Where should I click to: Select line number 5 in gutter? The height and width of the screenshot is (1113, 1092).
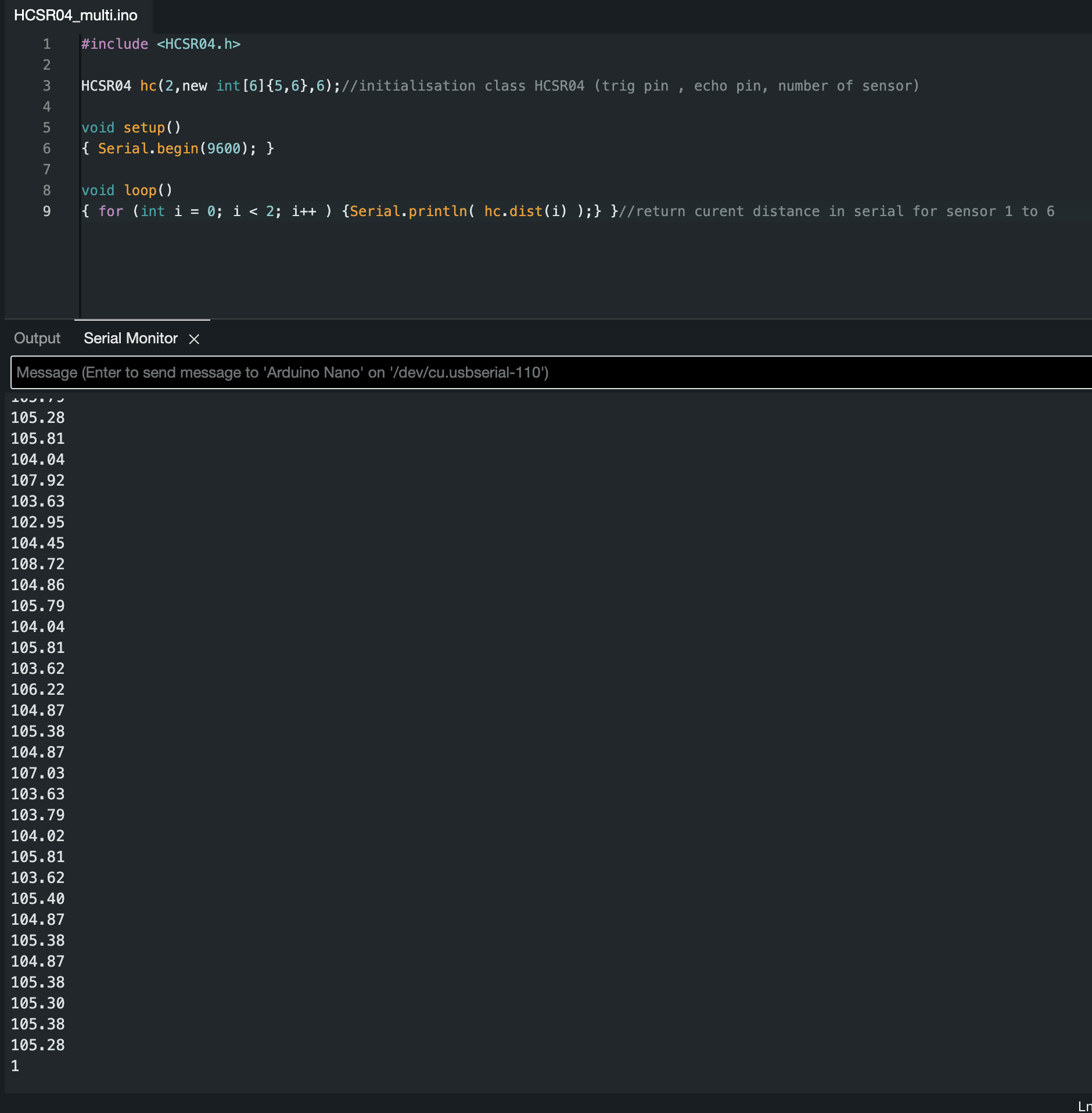[46, 128]
